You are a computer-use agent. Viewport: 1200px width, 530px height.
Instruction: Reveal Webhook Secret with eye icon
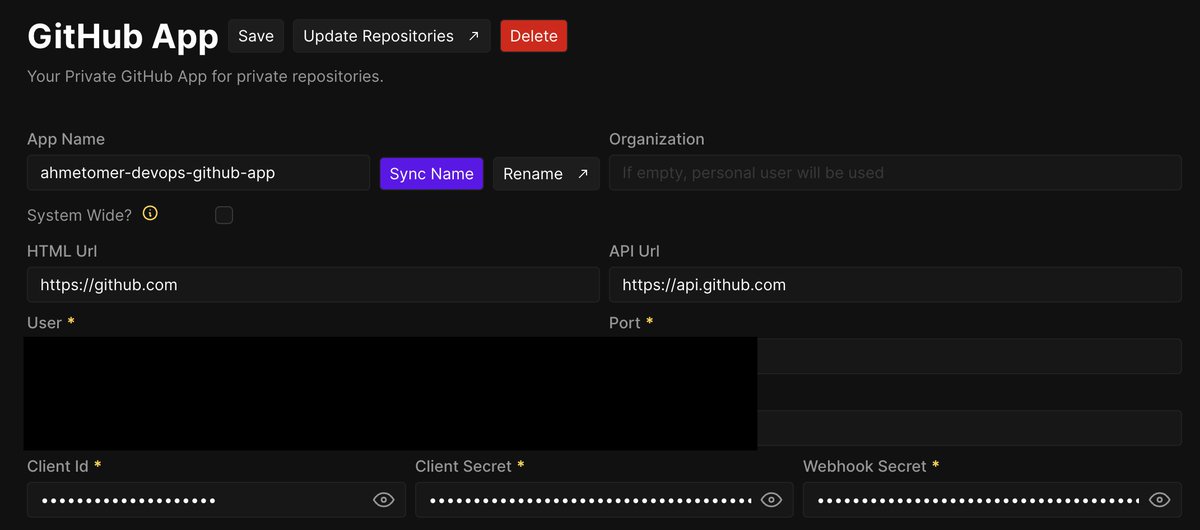coord(1159,500)
